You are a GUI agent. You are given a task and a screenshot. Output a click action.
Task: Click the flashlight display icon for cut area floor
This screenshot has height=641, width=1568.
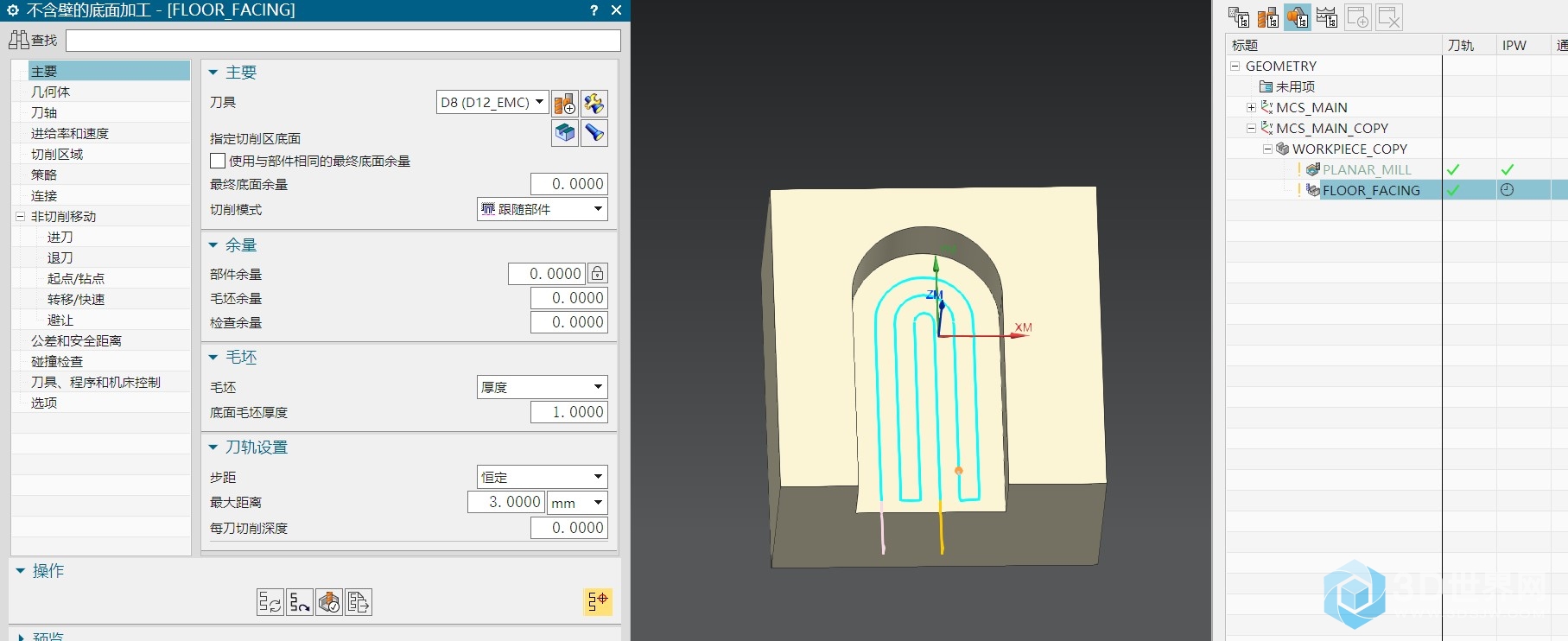(594, 133)
